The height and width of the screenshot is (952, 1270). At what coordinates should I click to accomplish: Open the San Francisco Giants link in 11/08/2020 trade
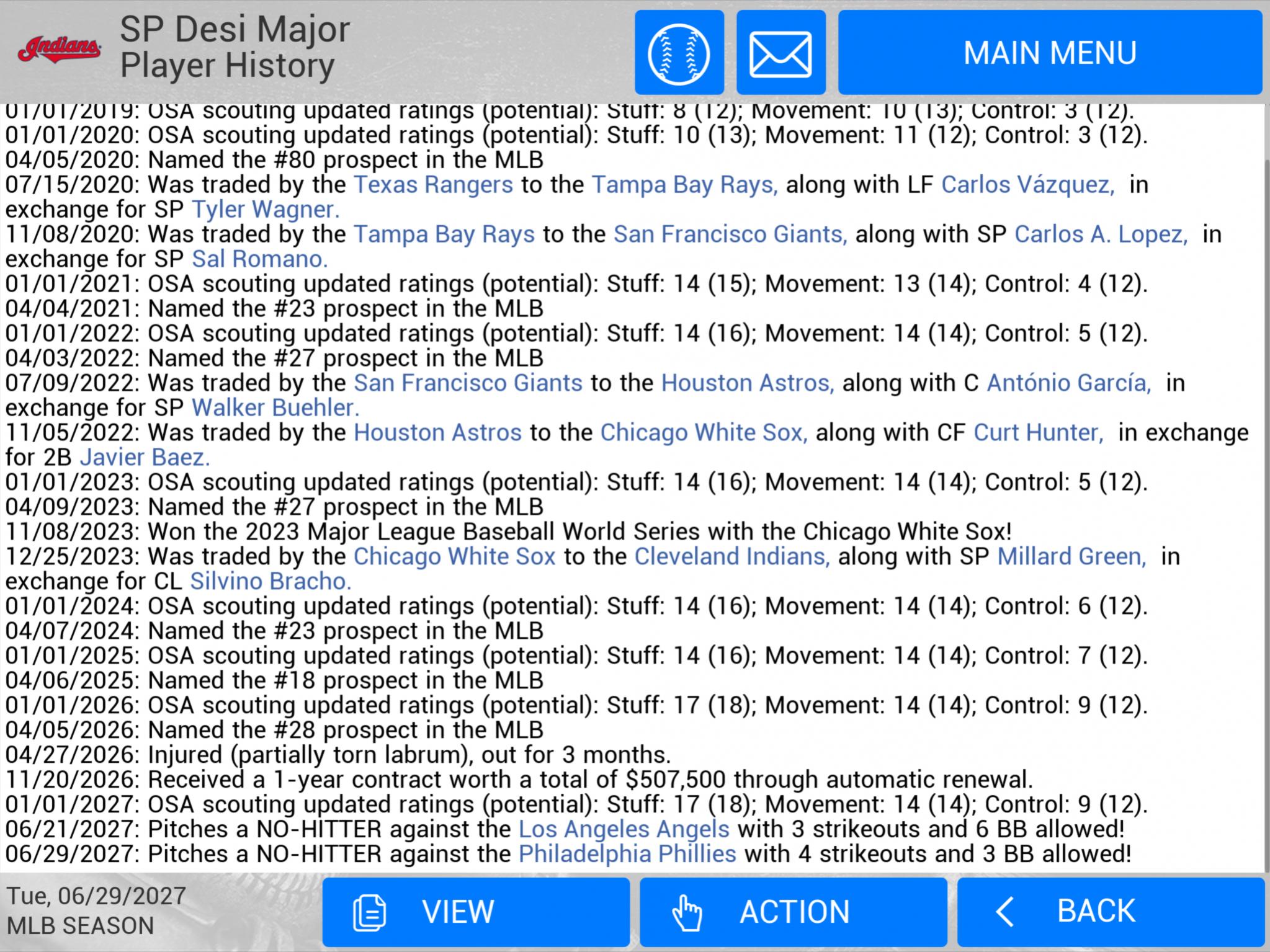(730, 234)
